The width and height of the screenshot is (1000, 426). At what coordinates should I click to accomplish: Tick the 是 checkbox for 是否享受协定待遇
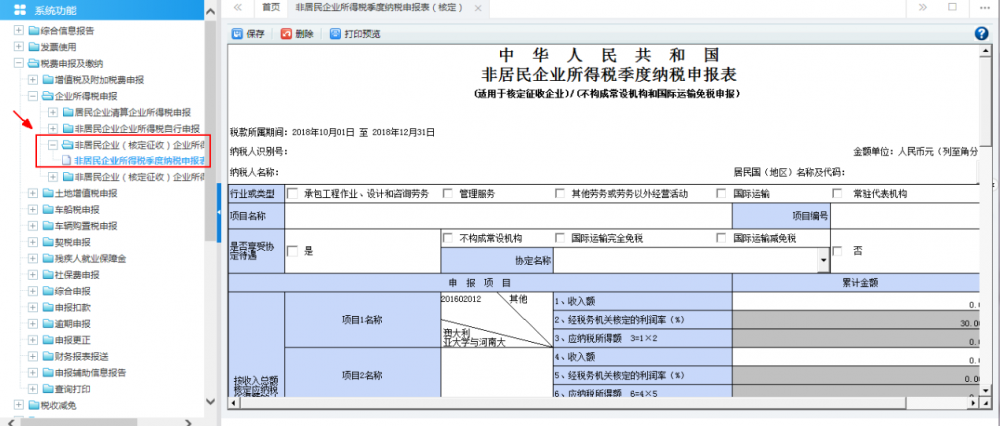point(293,251)
